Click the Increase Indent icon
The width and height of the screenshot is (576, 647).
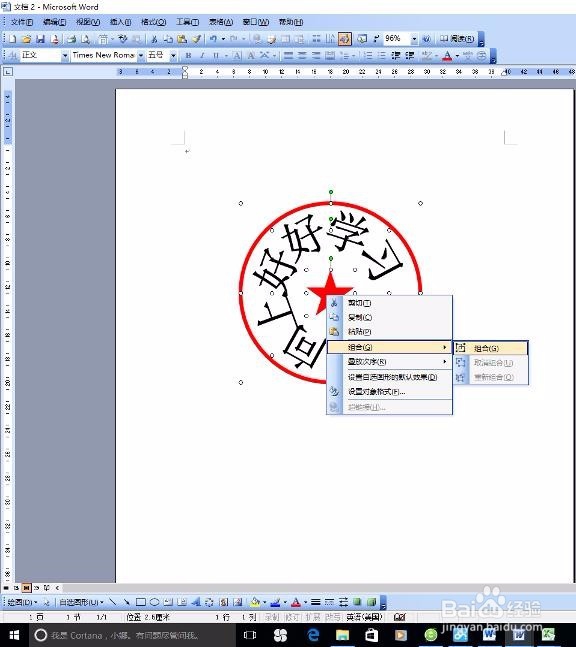[x=410, y=55]
